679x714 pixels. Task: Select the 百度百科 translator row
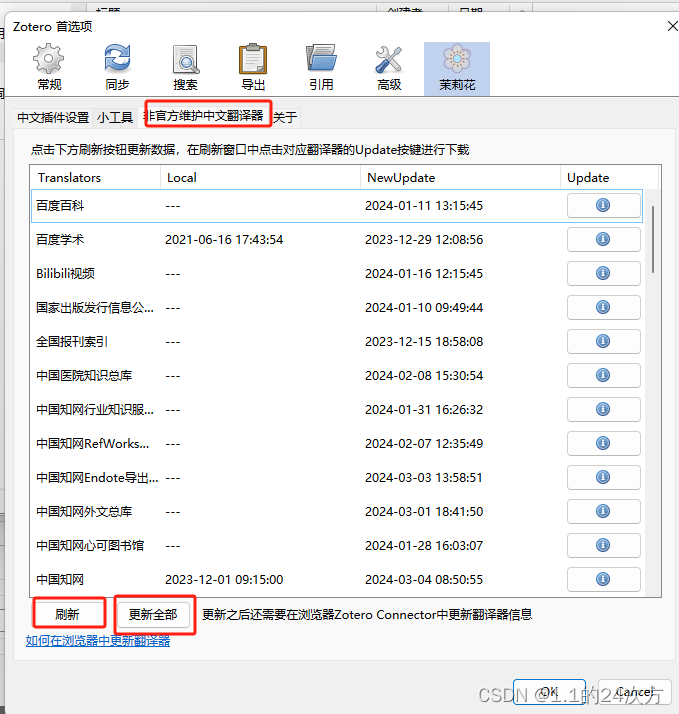[x=337, y=206]
